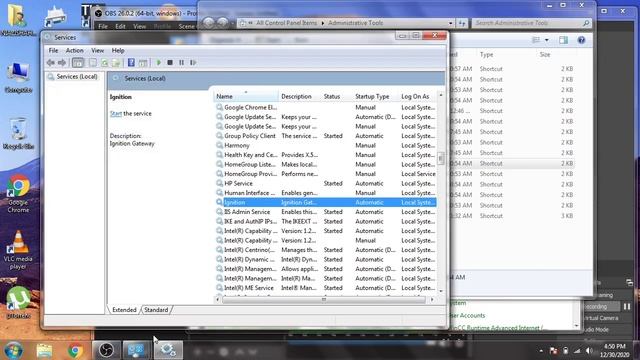Image resolution: width=640 pixels, height=360 pixels.
Task: Switch to the Standard tab
Action: tap(156, 310)
